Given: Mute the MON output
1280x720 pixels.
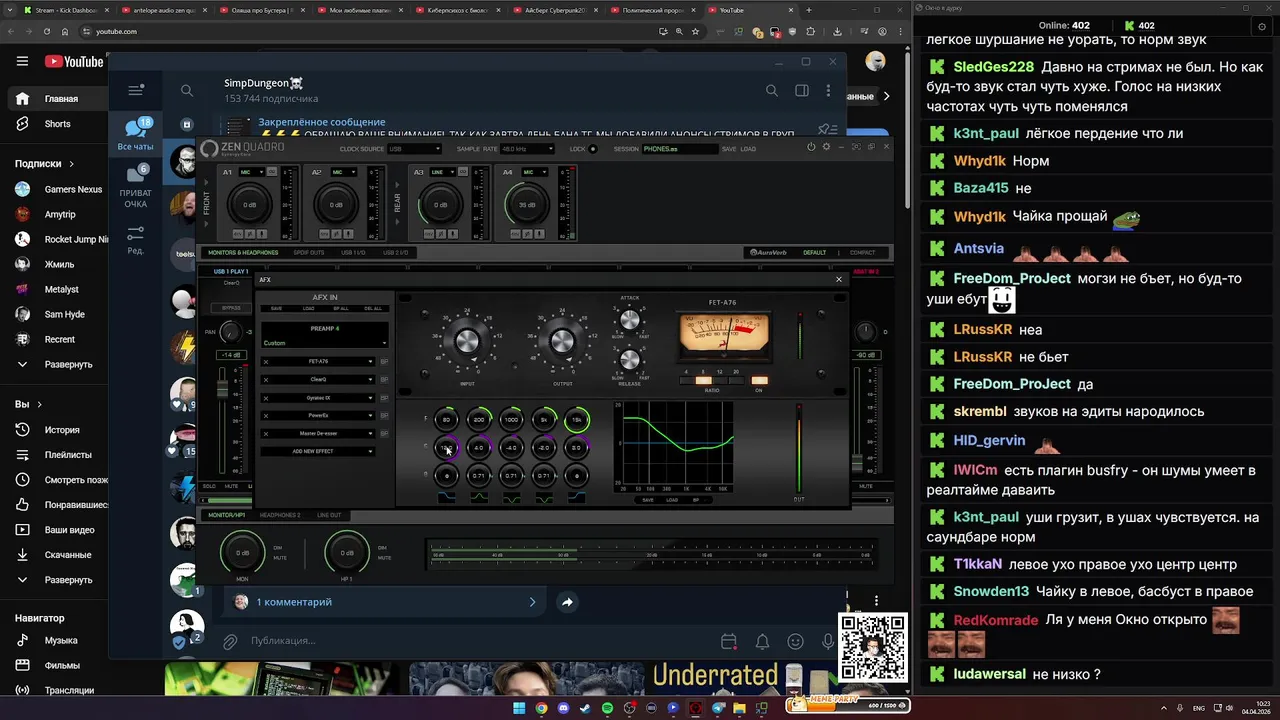Looking at the screenshot, I should tap(280, 558).
